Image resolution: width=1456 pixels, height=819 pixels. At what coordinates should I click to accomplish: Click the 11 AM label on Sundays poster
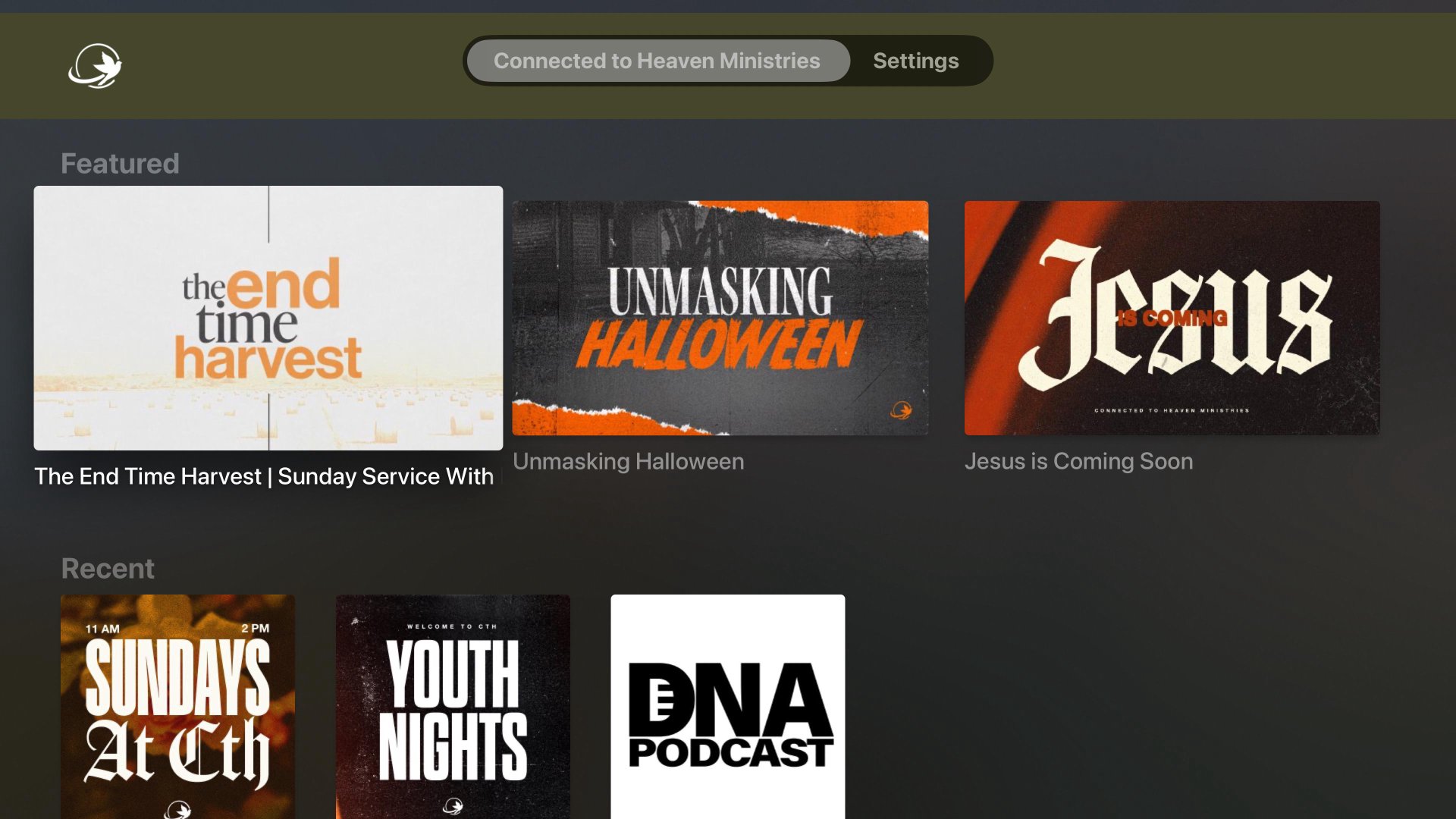point(102,629)
